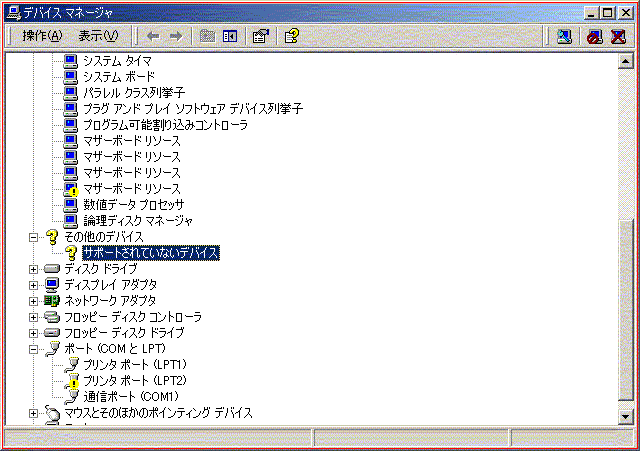The height and width of the screenshot is (451, 640).
Task: Open the 操作(A) menu
Action: click(42, 36)
